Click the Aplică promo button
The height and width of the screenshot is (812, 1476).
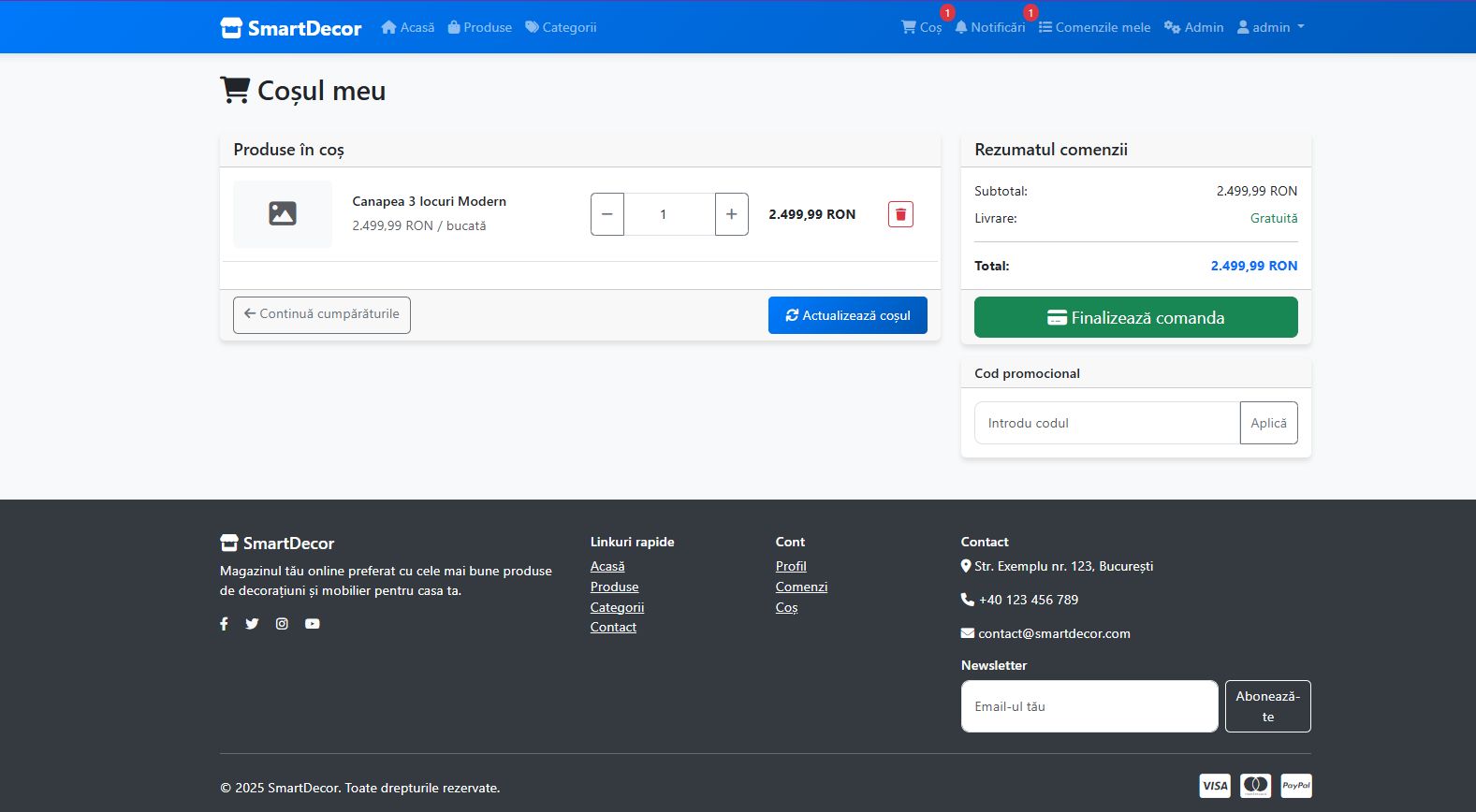pyautogui.click(x=1268, y=423)
